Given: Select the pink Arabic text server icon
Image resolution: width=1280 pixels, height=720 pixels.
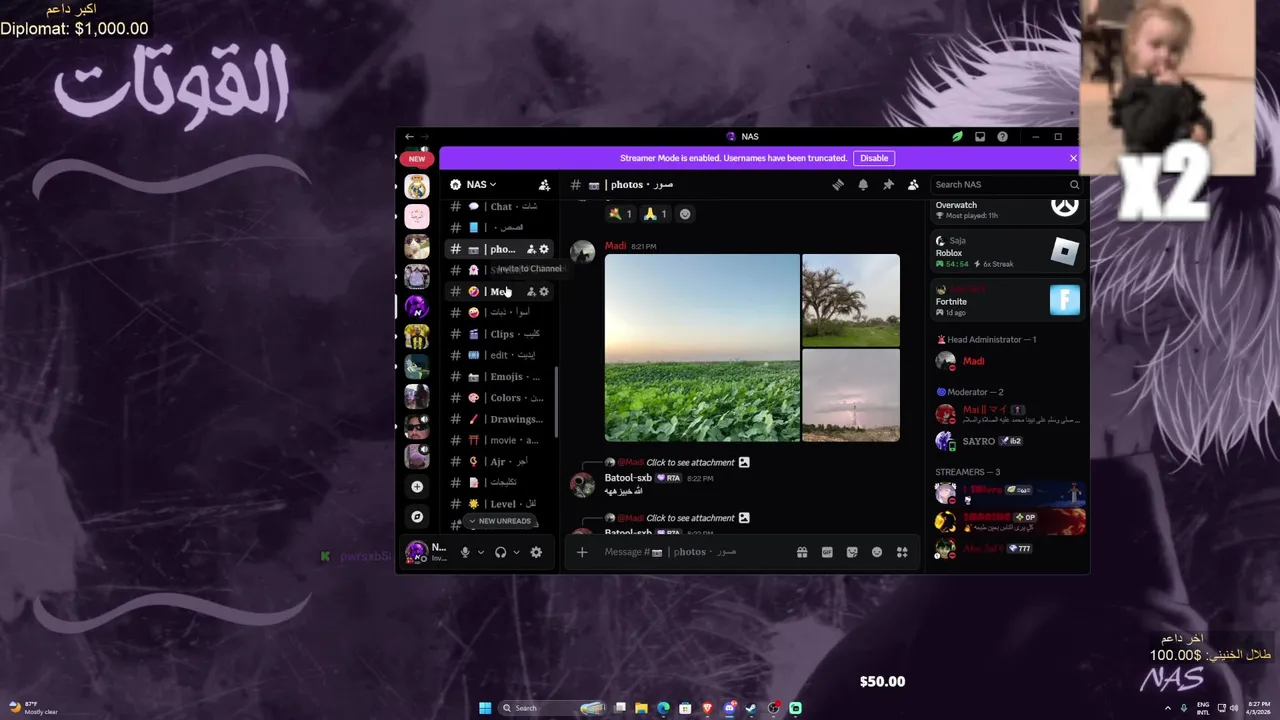Looking at the screenshot, I should point(417,216).
